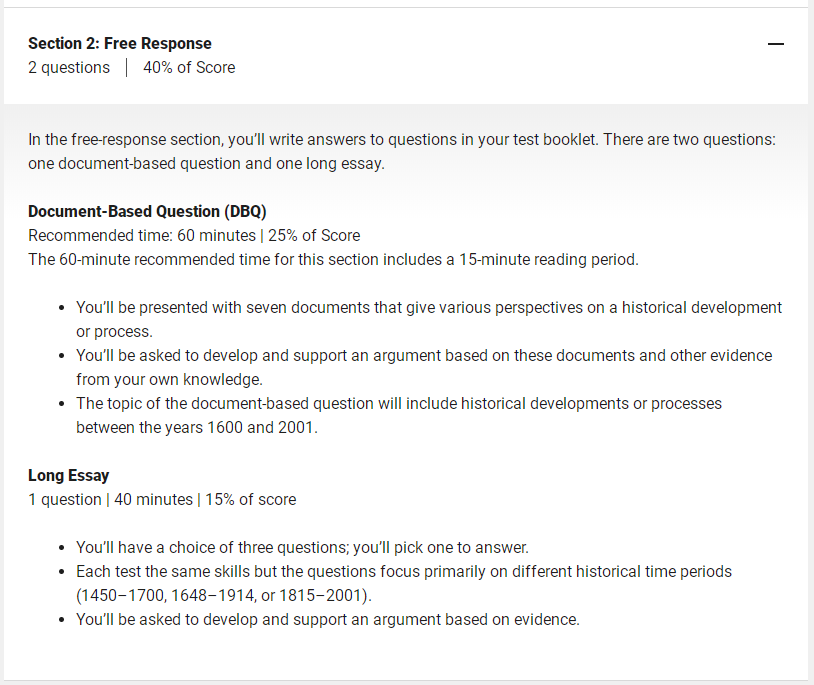Collapse Section 2 with the minus icon

(x=776, y=44)
